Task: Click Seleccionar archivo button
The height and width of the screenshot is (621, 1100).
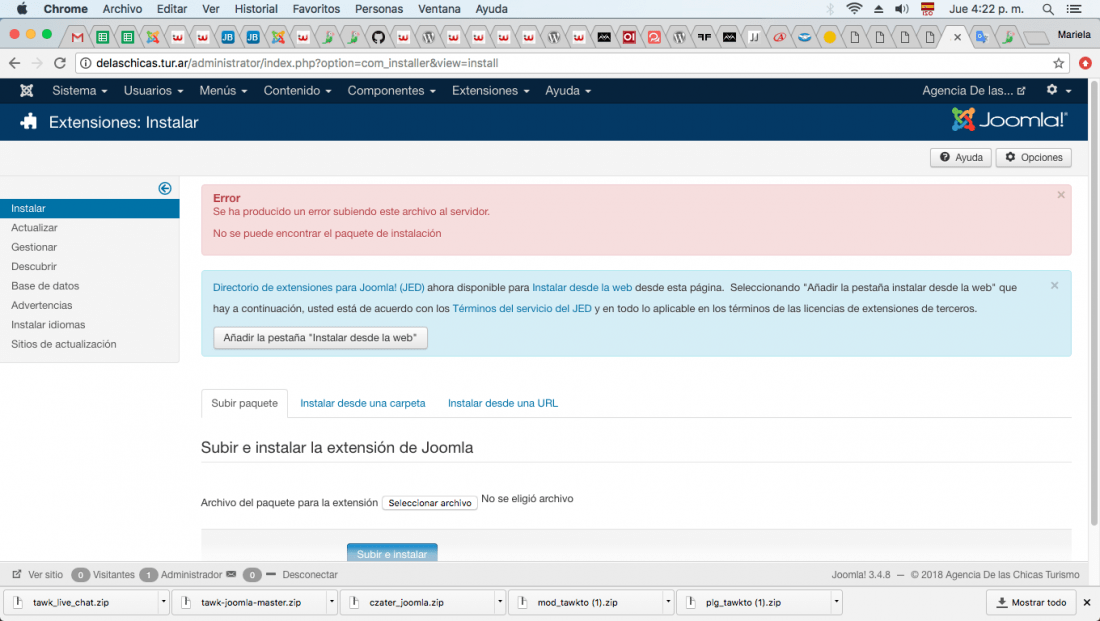Action: (429, 502)
